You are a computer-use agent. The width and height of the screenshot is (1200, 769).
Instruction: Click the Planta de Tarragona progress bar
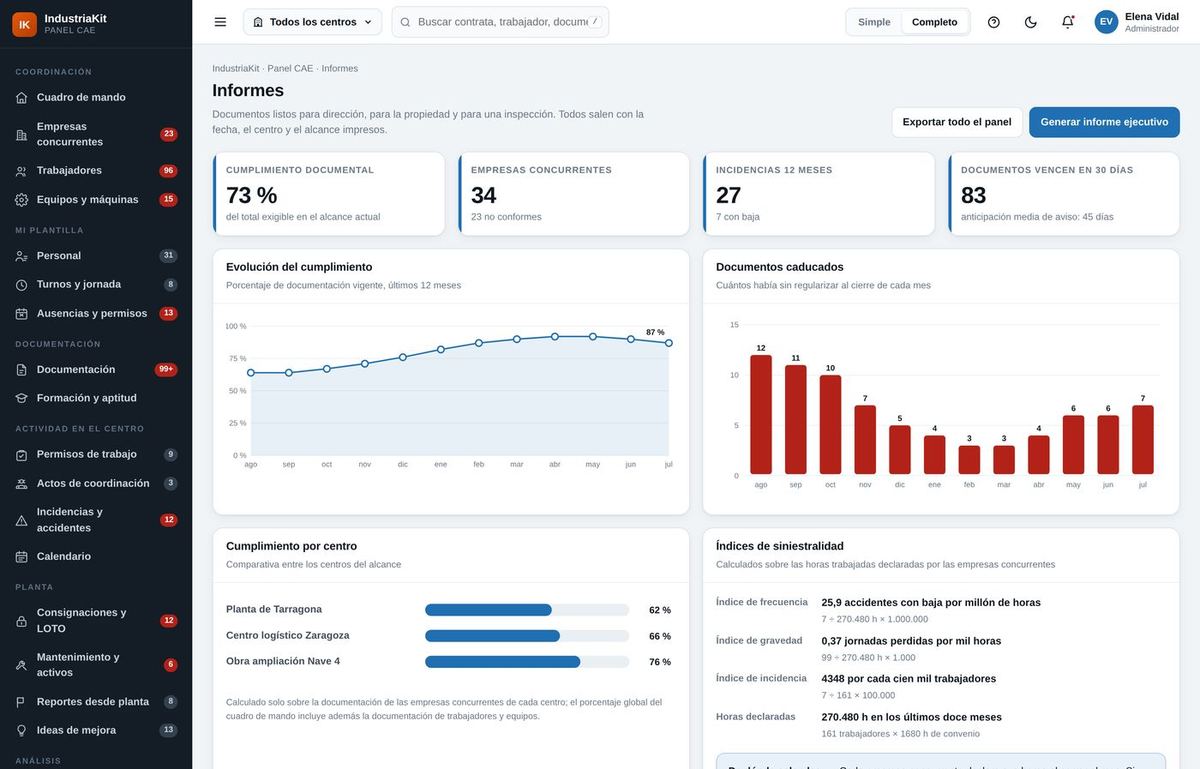pyautogui.click(x=527, y=610)
